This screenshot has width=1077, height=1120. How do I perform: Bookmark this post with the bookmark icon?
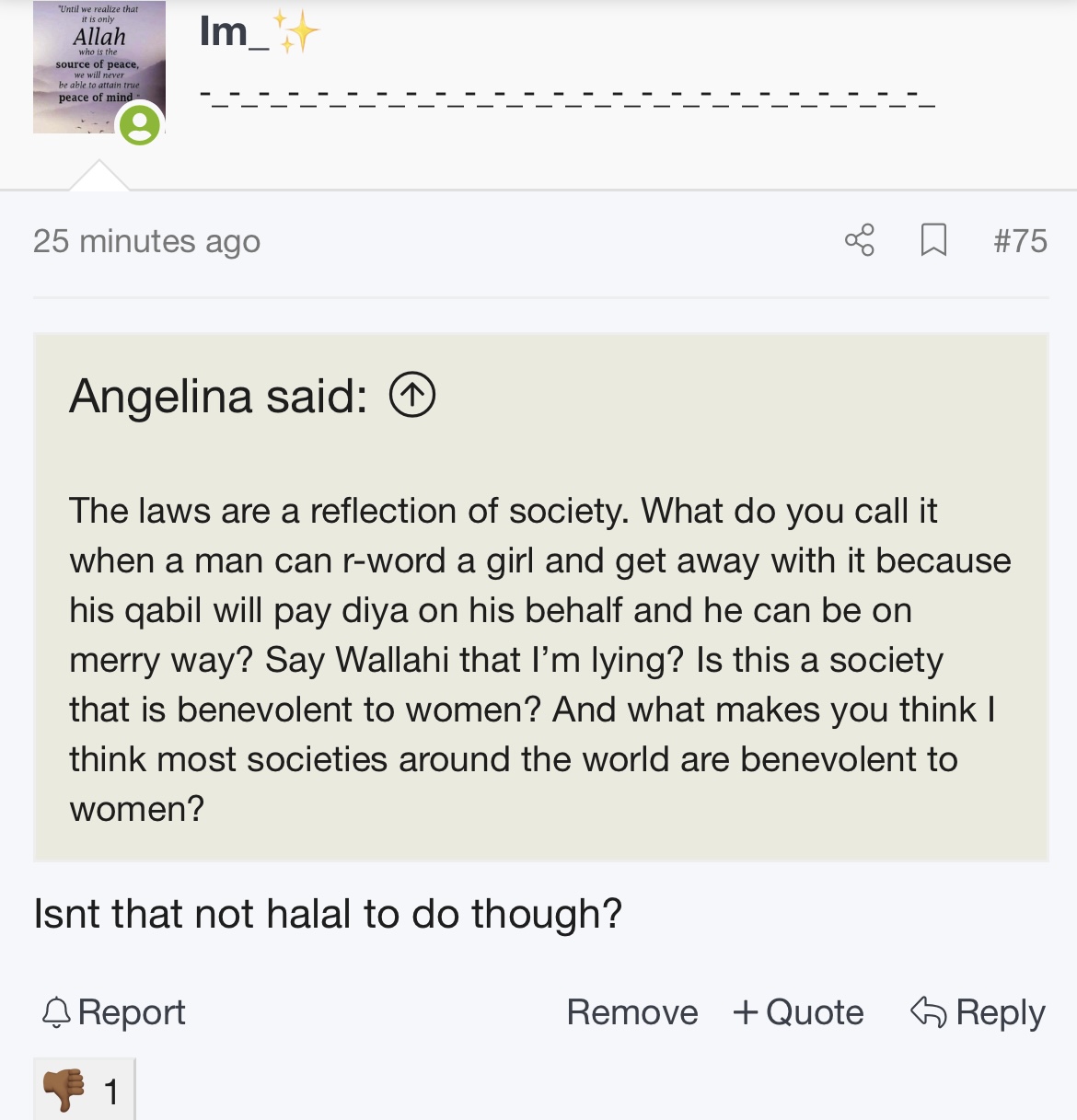[x=933, y=240]
